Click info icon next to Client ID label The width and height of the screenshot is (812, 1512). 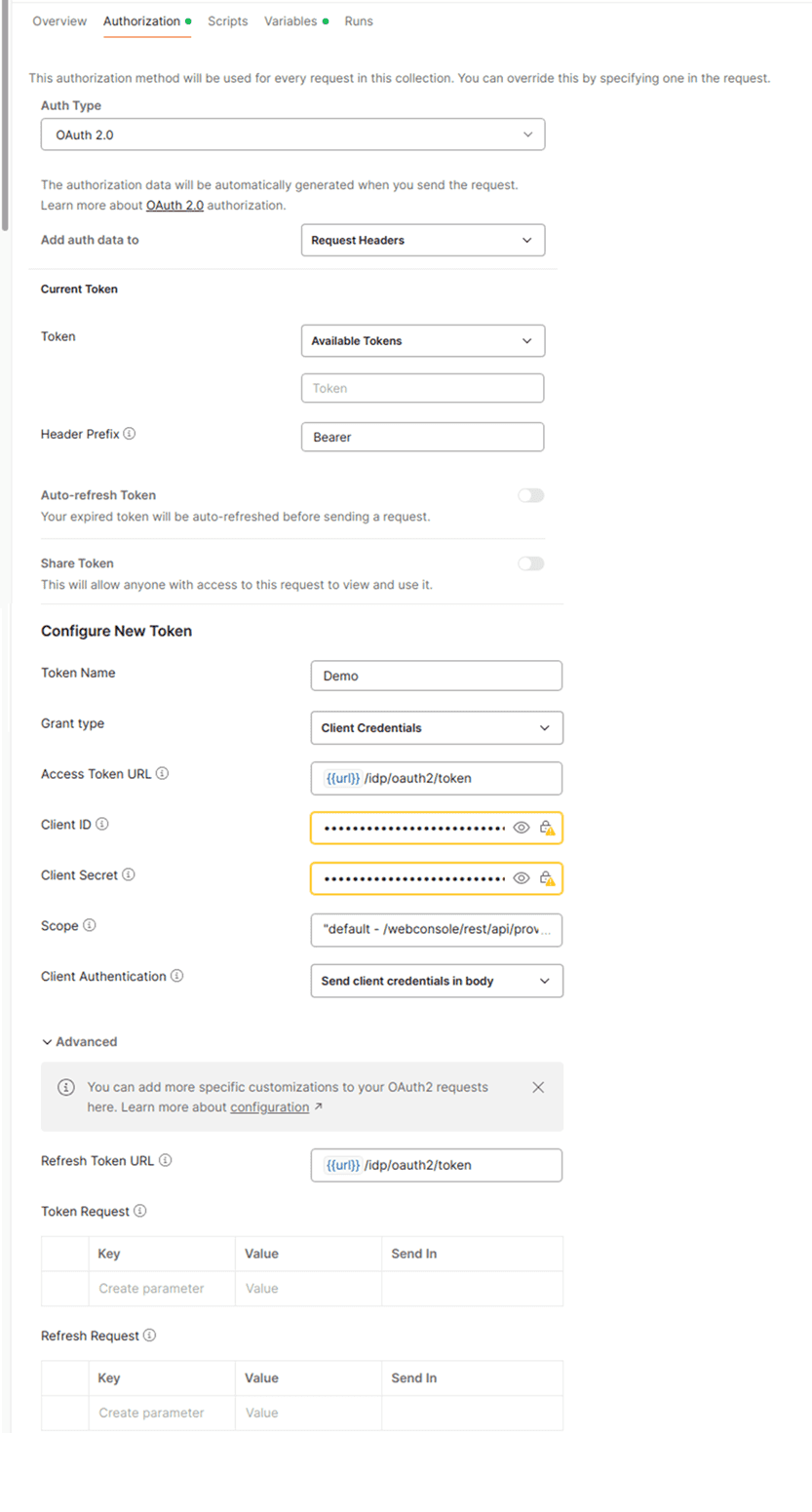(x=102, y=825)
